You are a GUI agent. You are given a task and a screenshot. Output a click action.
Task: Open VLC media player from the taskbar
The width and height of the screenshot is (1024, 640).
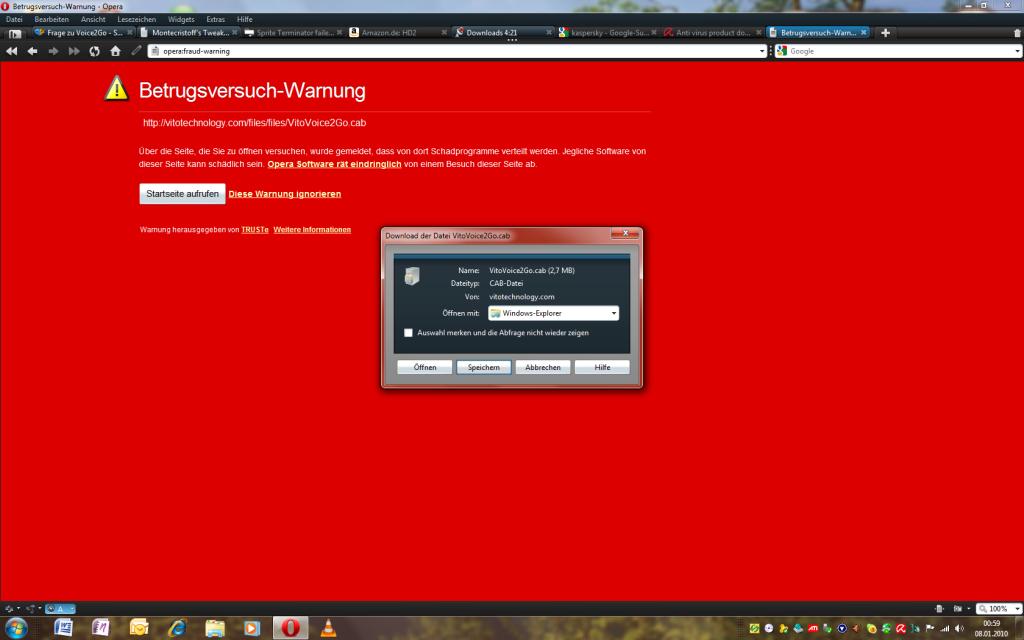pos(328,628)
